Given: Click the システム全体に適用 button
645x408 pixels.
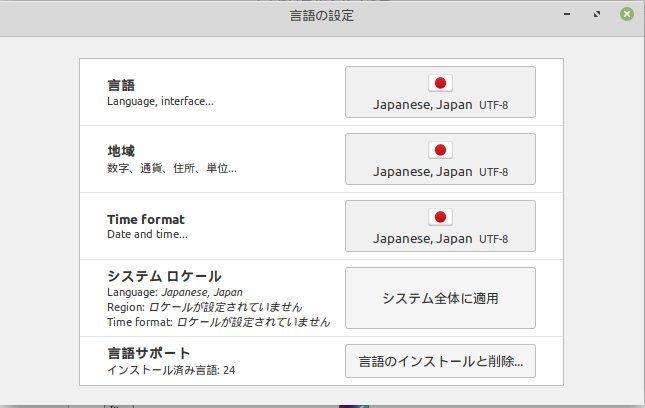Looking at the screenshot, I should click(x=440, y=298).
